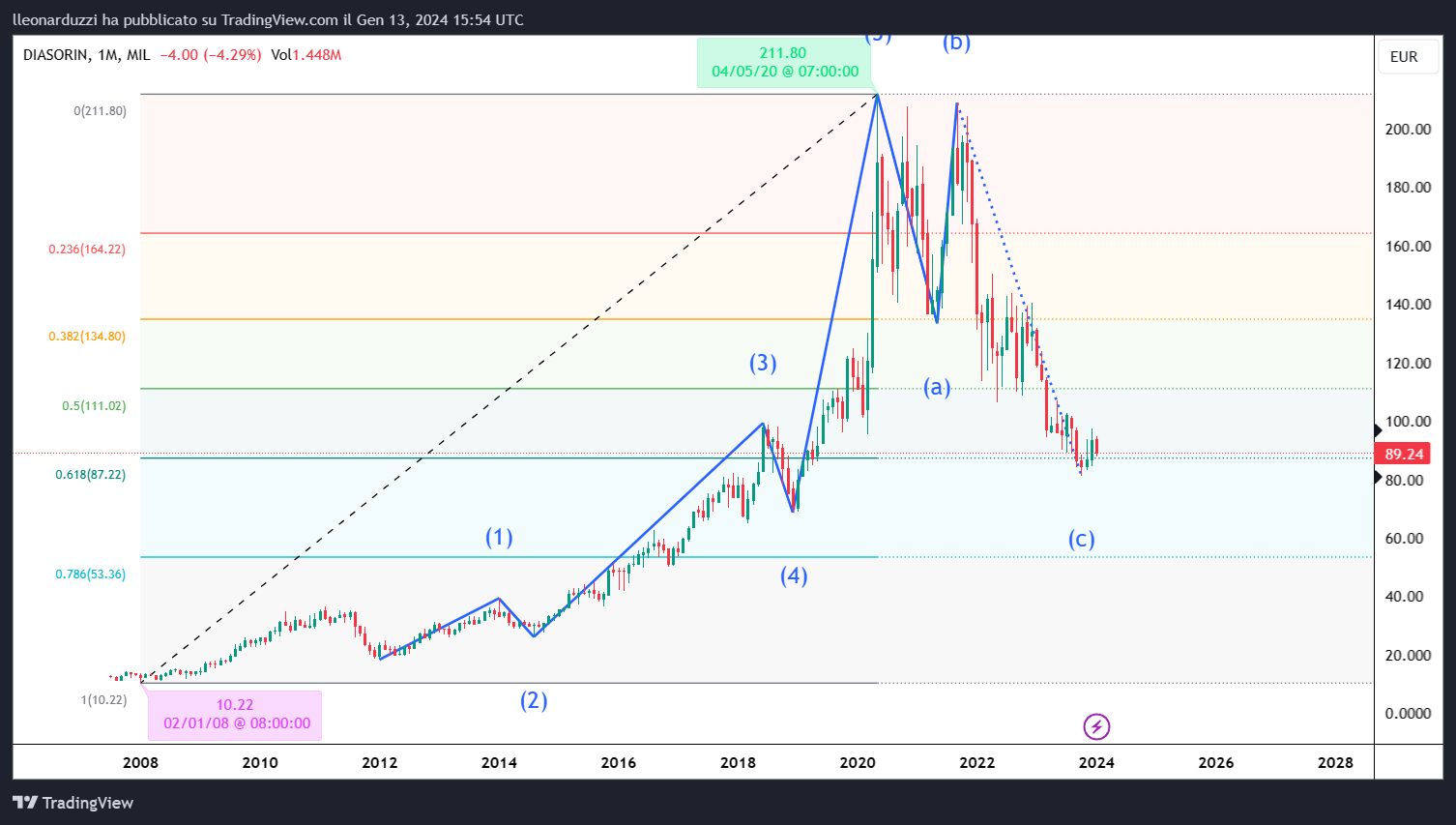
Task: Click the TradingView logo
Action: (x=73, y=803)
